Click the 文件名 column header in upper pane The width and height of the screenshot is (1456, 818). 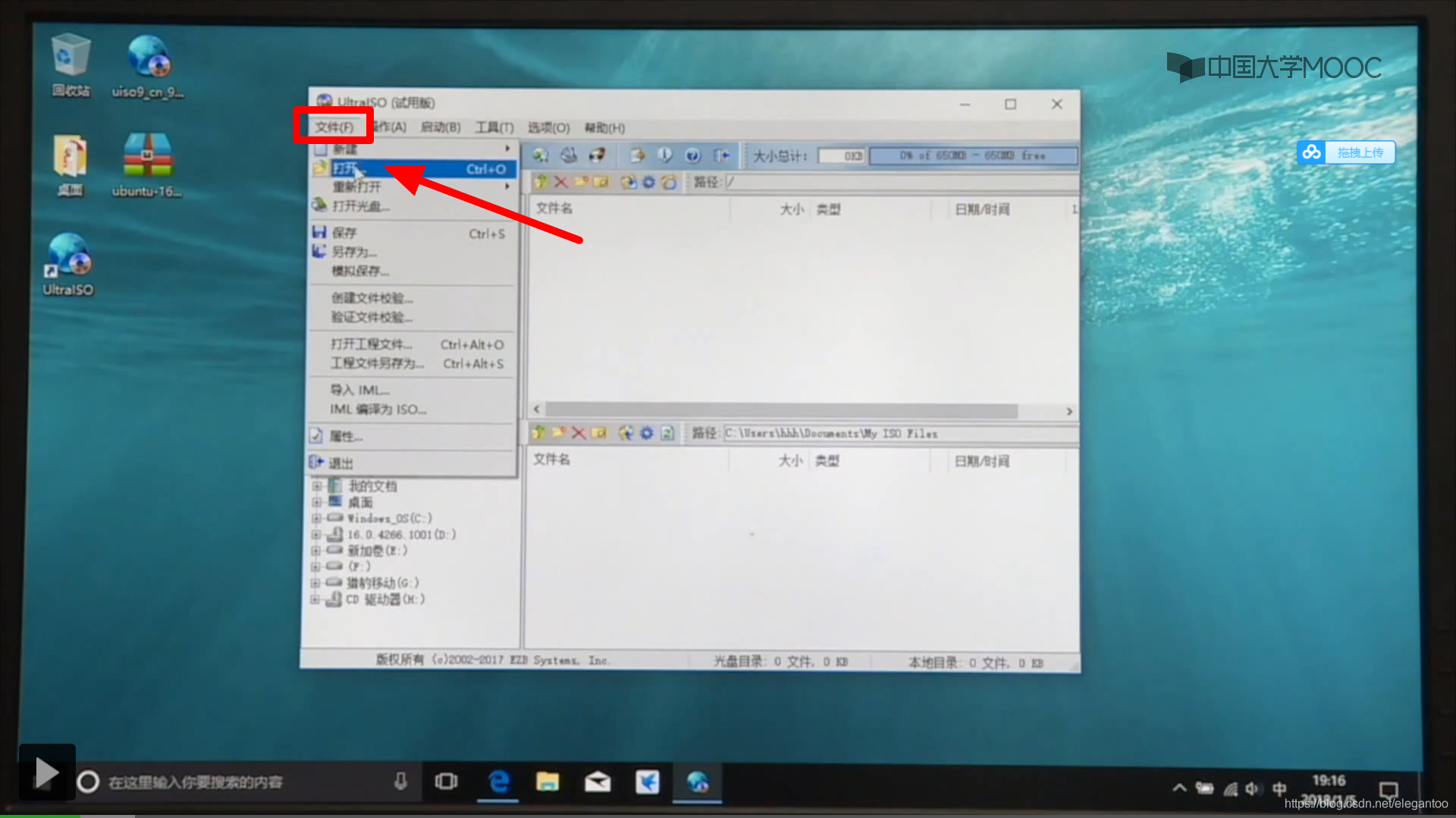tap(554, 208)
